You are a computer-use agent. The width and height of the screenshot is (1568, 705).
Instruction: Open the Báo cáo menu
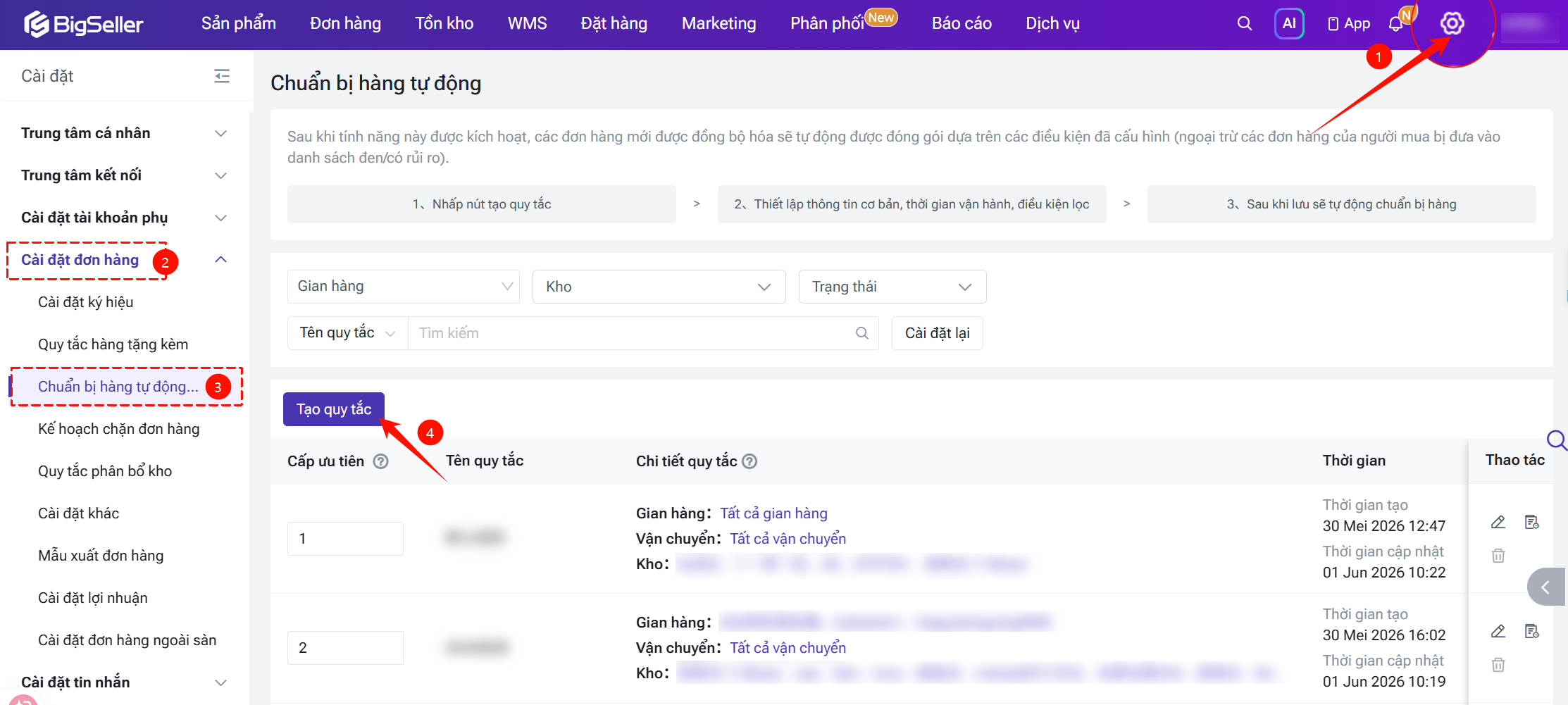coord(962,23)
